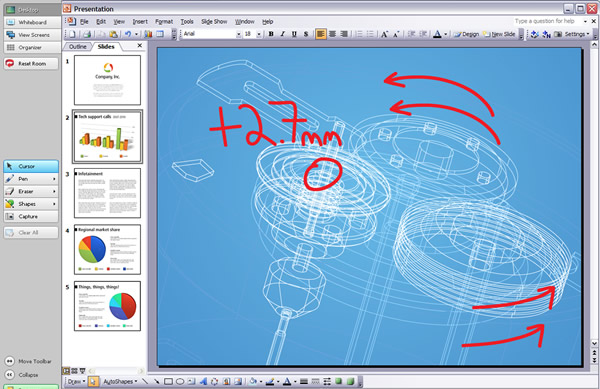Open the Slide Show menu

pyautogui.click(x=214, y=21)
